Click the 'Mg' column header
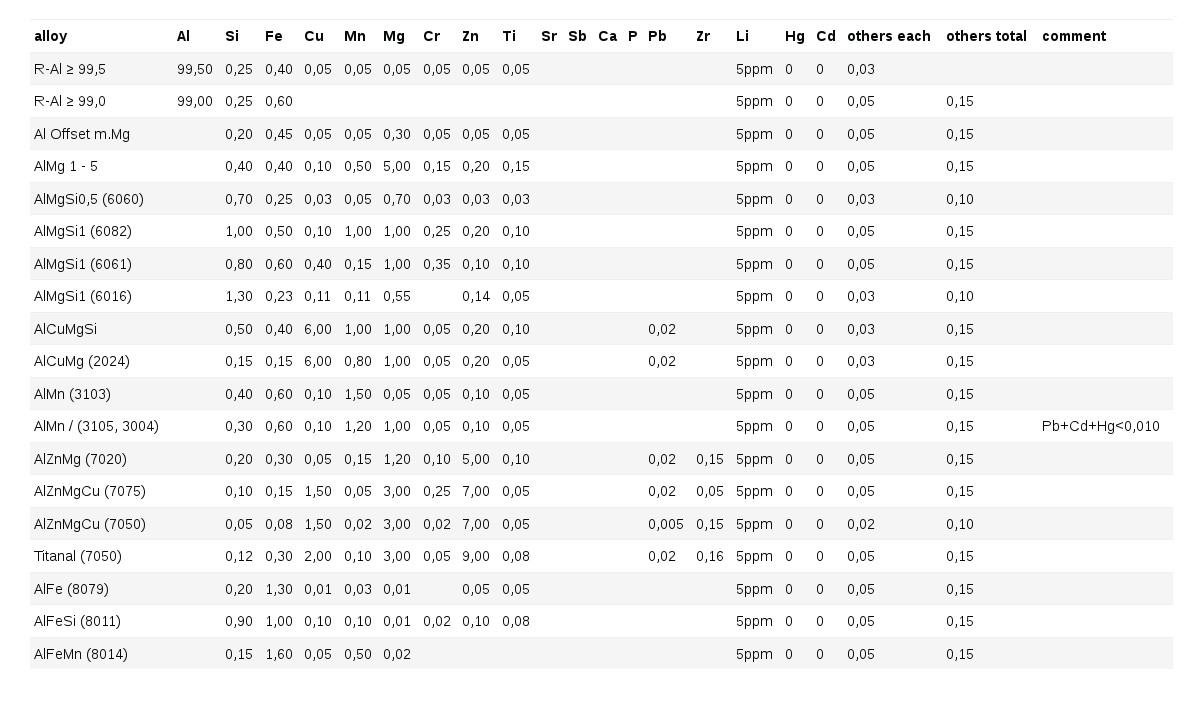This screenshot has height=702, width=1199. [394, 36]
